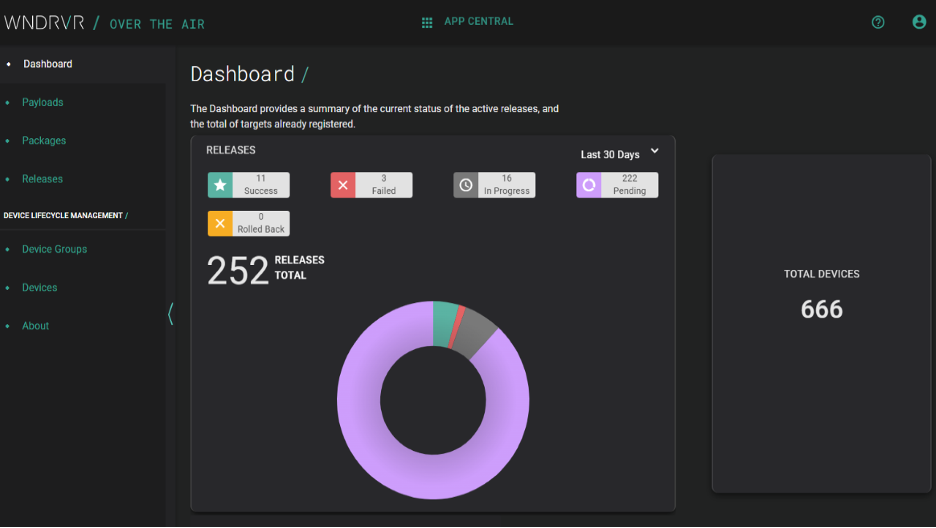Click the purple Pending status icon
Viewport: 936px width, 528px height.
(x=589, y=185)
